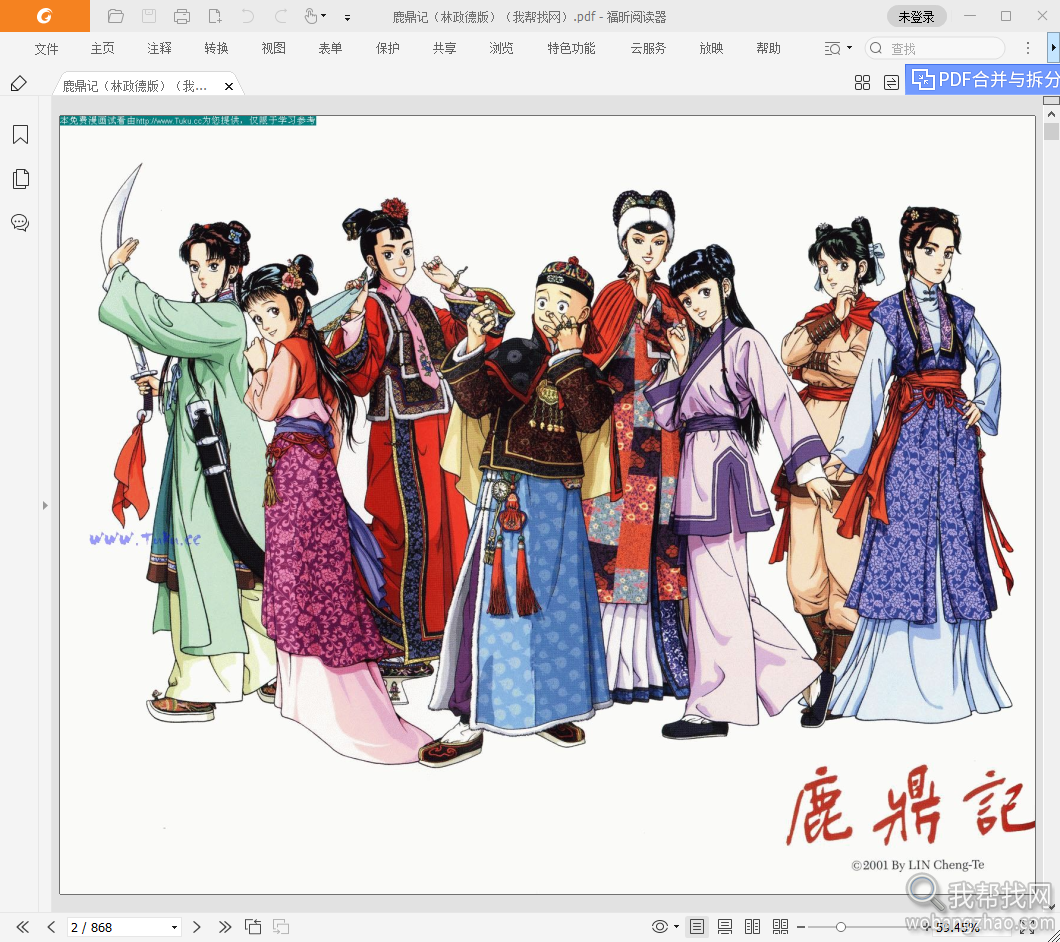Save the document with the disk icon
The height and width of the screenshot is (942, 1060).
(149, 16)
